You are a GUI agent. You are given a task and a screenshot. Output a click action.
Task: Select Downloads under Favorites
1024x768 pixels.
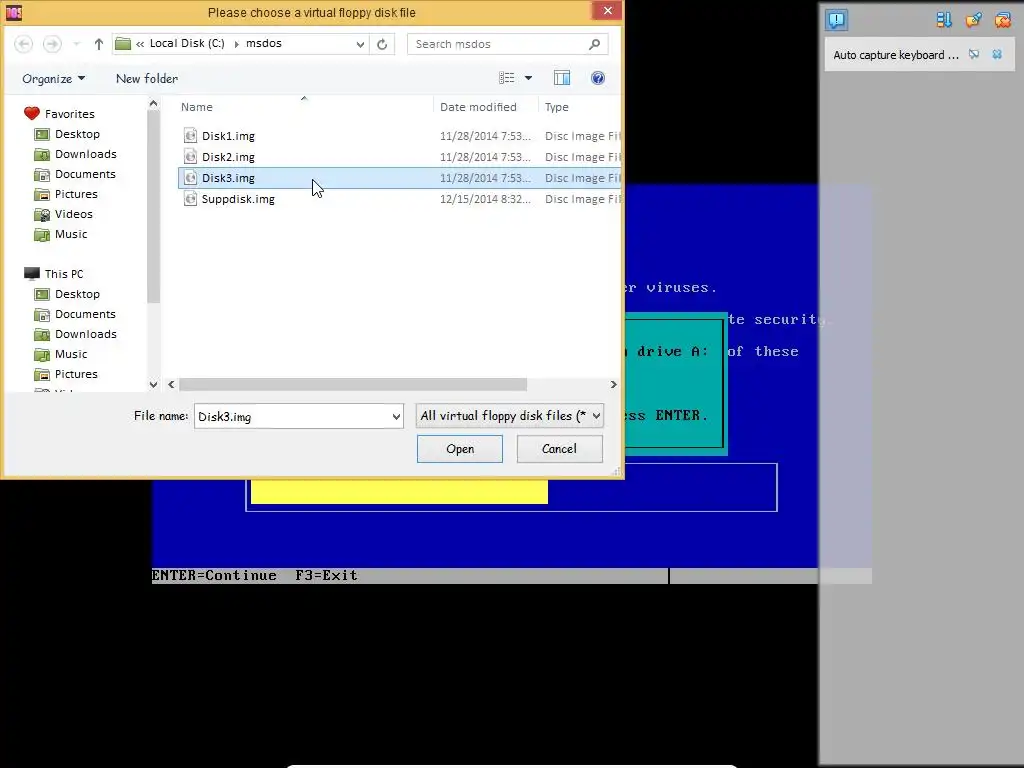86,154
